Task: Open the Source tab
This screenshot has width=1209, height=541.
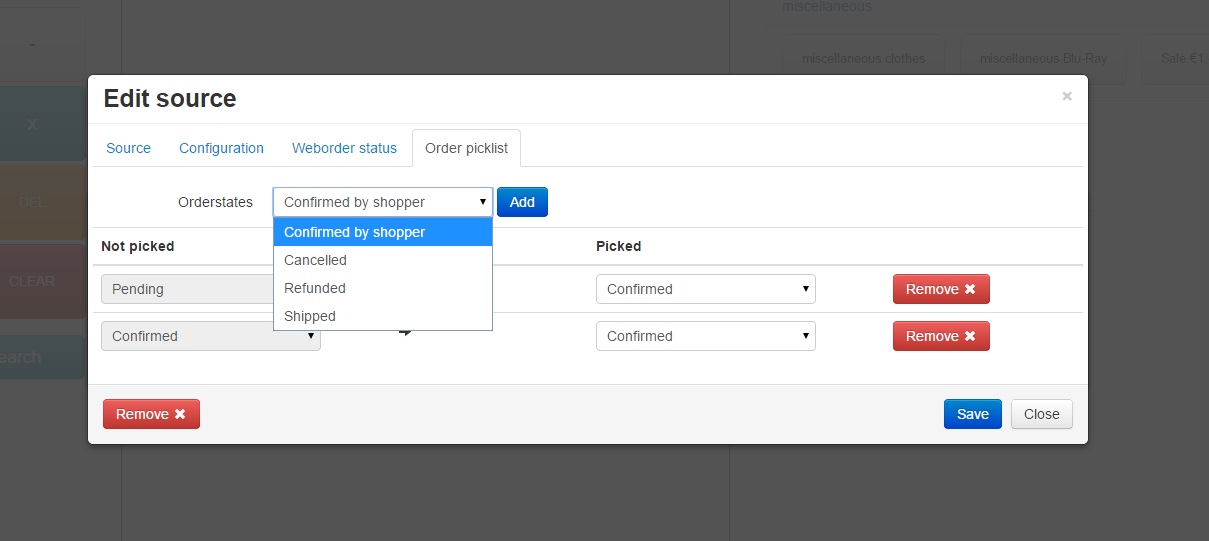Action: (128, 148)
